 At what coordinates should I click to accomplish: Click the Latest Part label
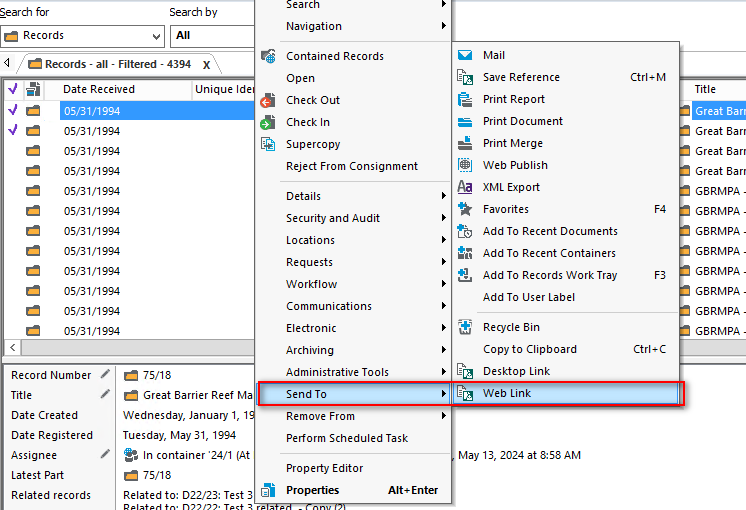pyautogui.click(x=38, y=475)
